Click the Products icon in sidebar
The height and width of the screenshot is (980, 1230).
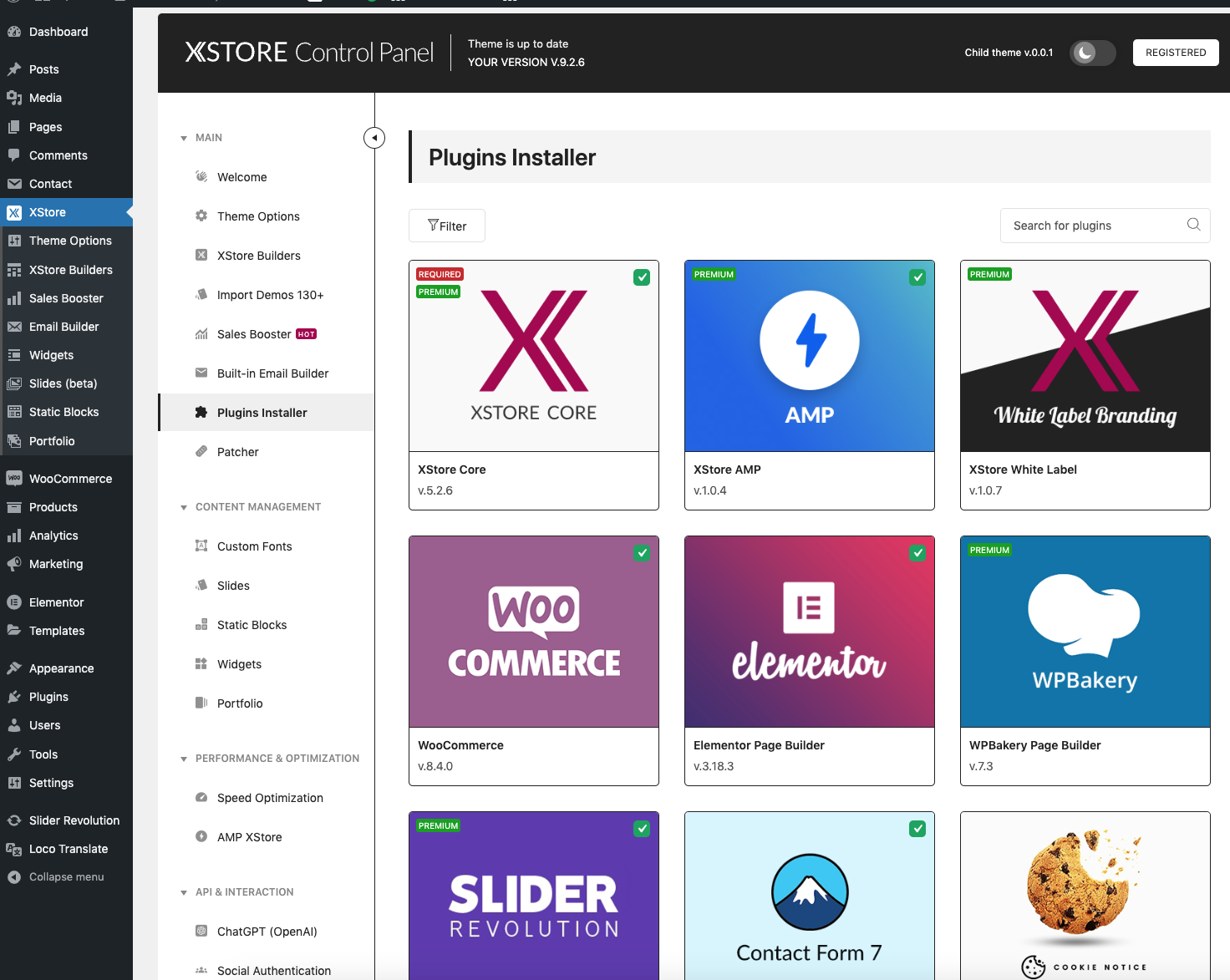[14, 507]
